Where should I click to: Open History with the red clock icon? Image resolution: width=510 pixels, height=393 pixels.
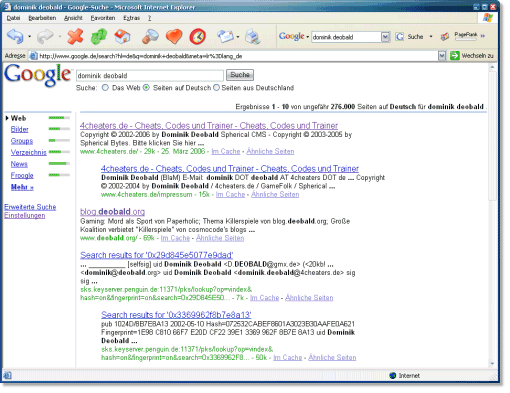coord(198,36)
